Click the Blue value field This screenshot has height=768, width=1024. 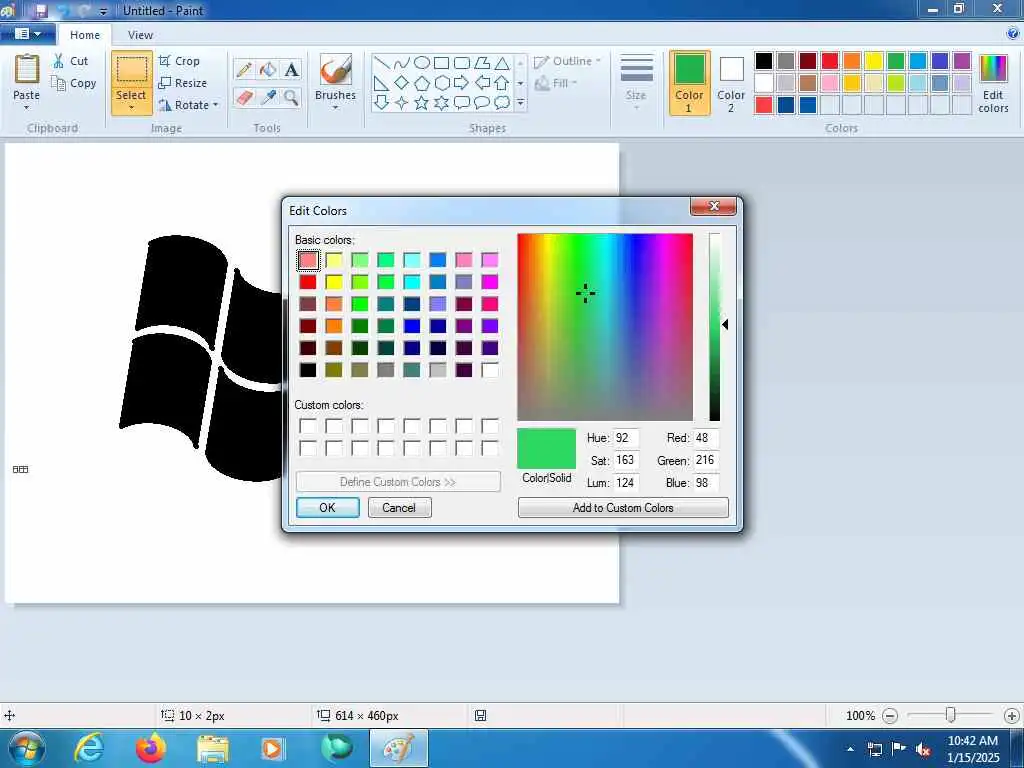point(706,483)
